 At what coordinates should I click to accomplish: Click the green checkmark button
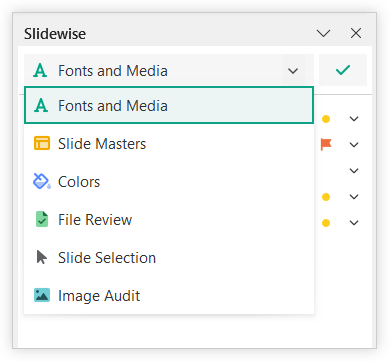pyautogui.click(x=343, y=70)
